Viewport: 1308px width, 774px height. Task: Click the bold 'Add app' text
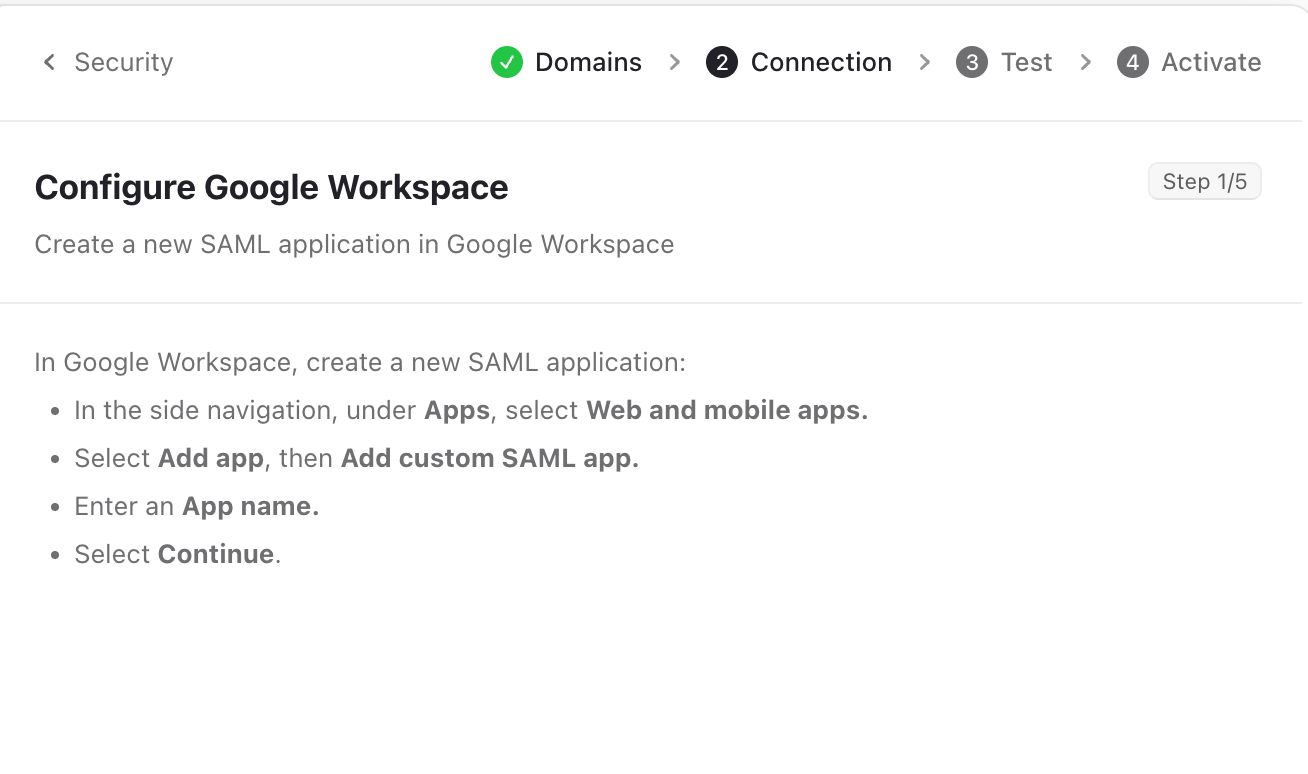point(211,458)
